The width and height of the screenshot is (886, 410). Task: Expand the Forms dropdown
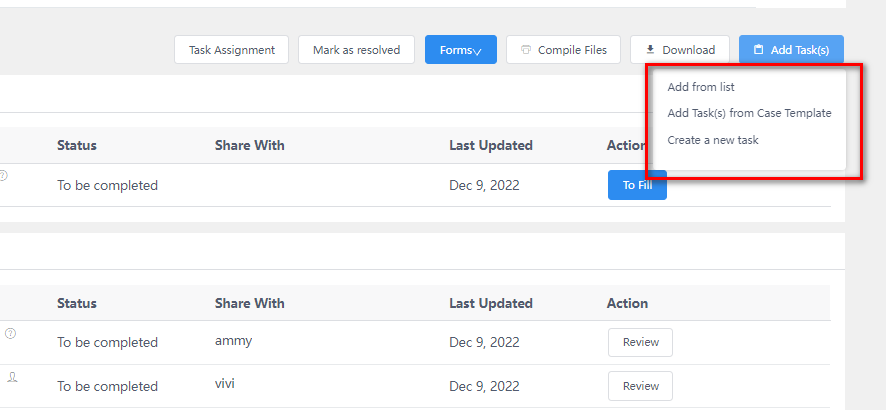coord(460,50)
